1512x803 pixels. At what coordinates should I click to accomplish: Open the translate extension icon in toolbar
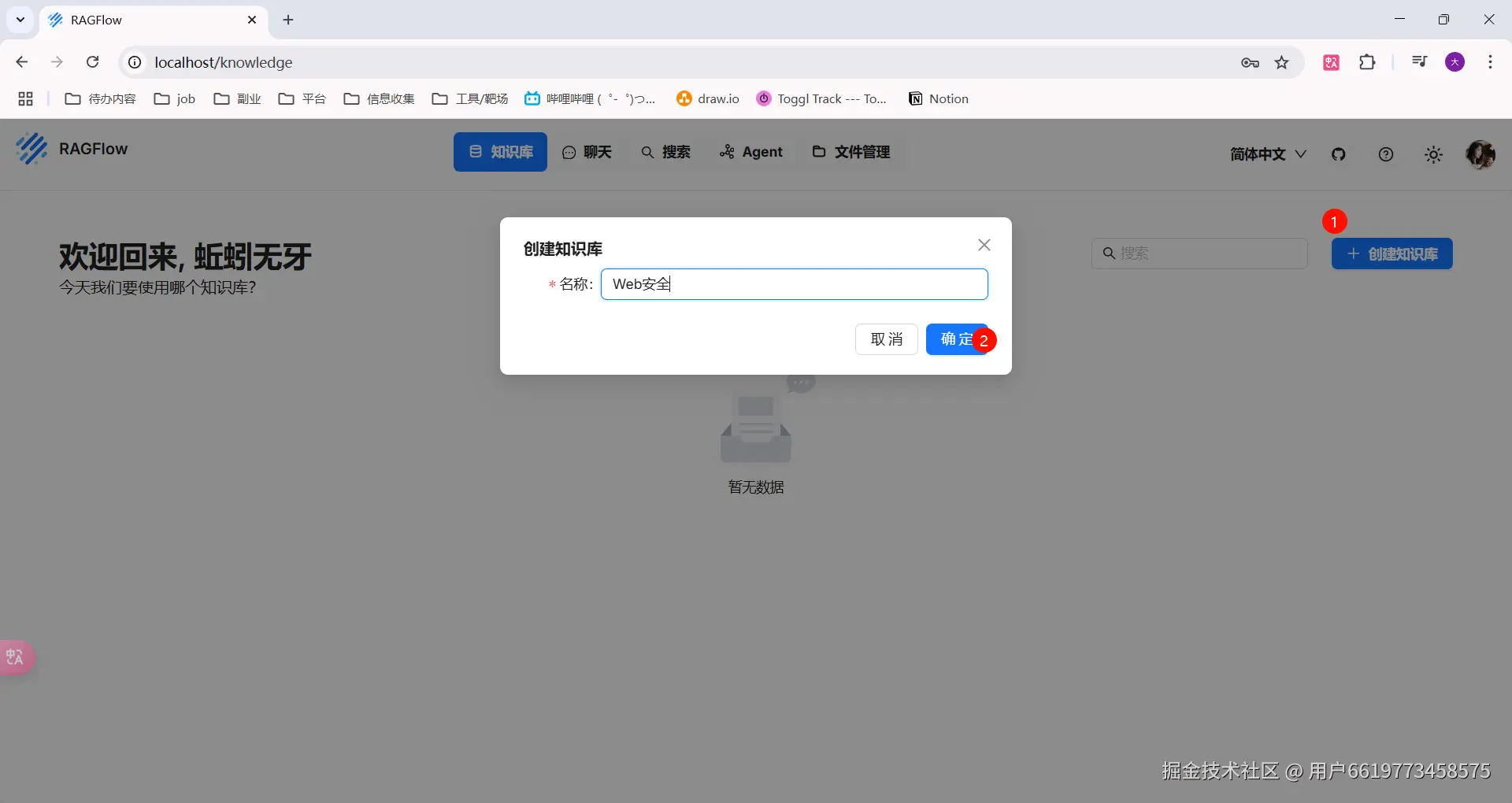click(x=1332, y=62)
